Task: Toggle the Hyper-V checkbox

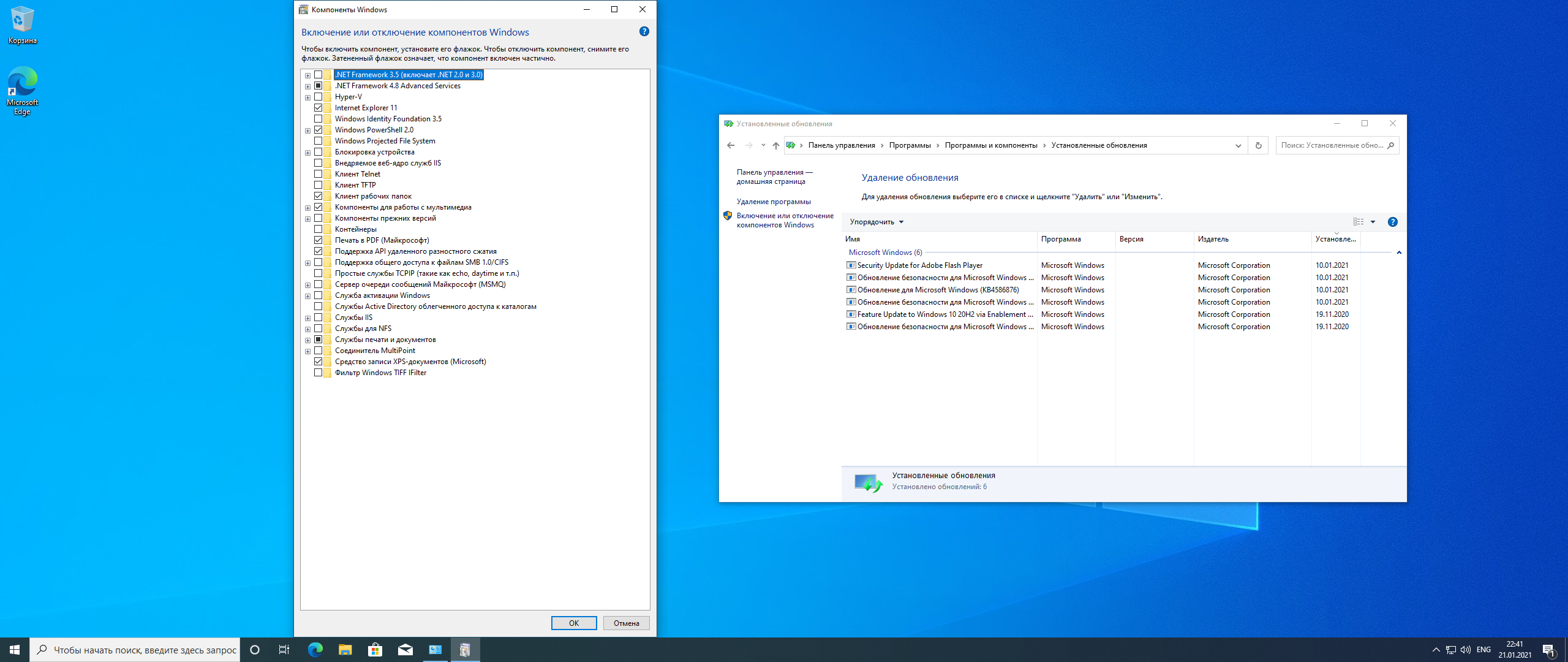Action: [318, 97]
